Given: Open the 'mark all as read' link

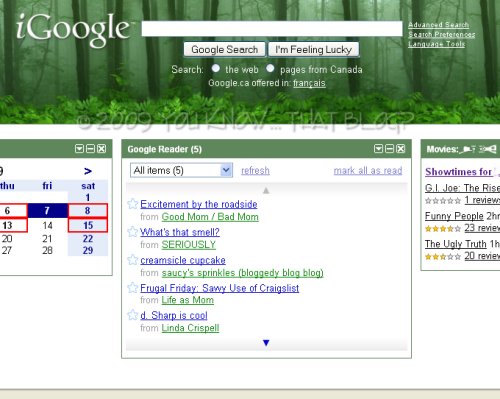Looking at the screenshot, I should [x=368, y=171].
